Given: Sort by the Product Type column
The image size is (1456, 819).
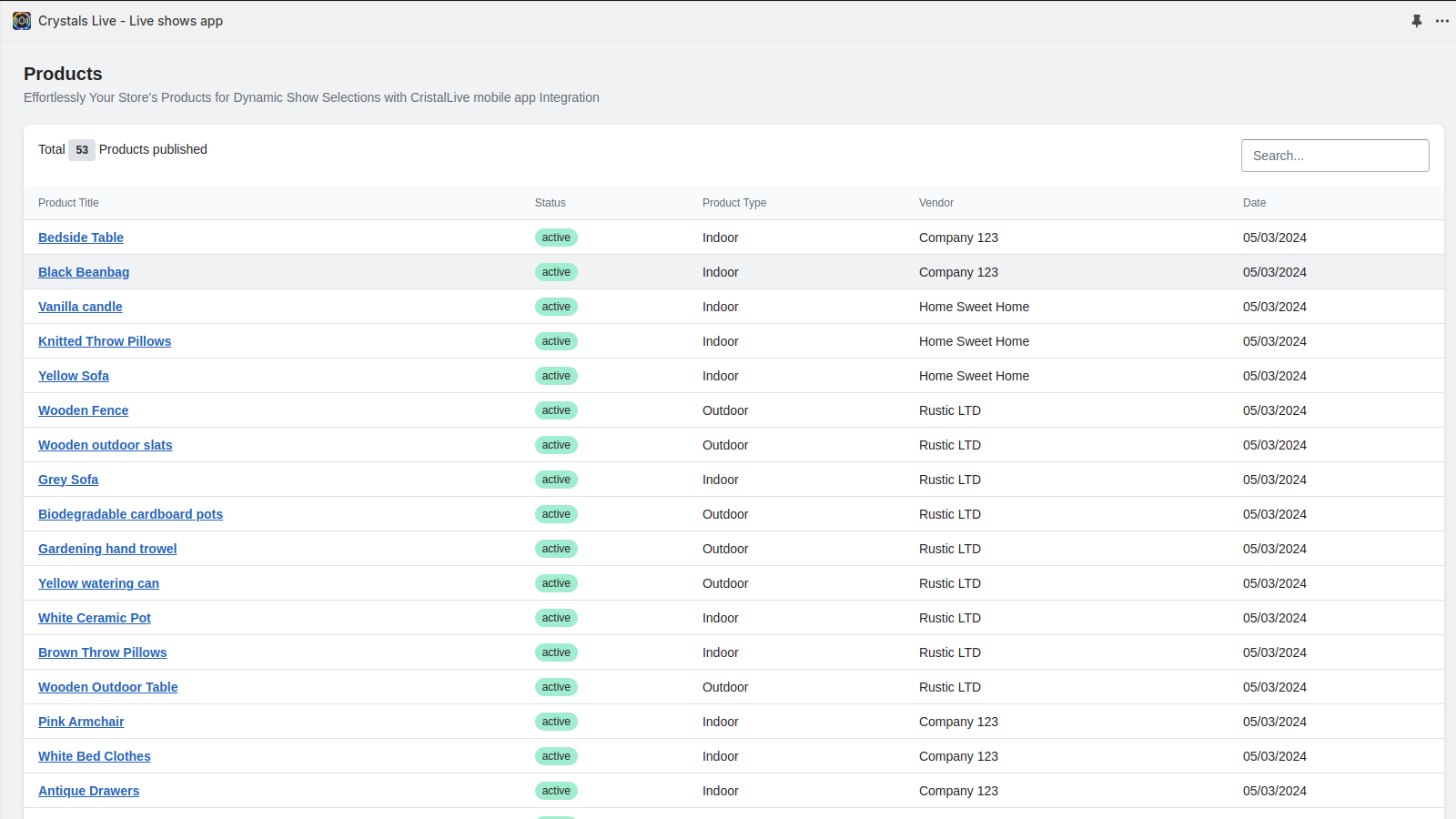Looking at the screenshot, I should 733,202.
